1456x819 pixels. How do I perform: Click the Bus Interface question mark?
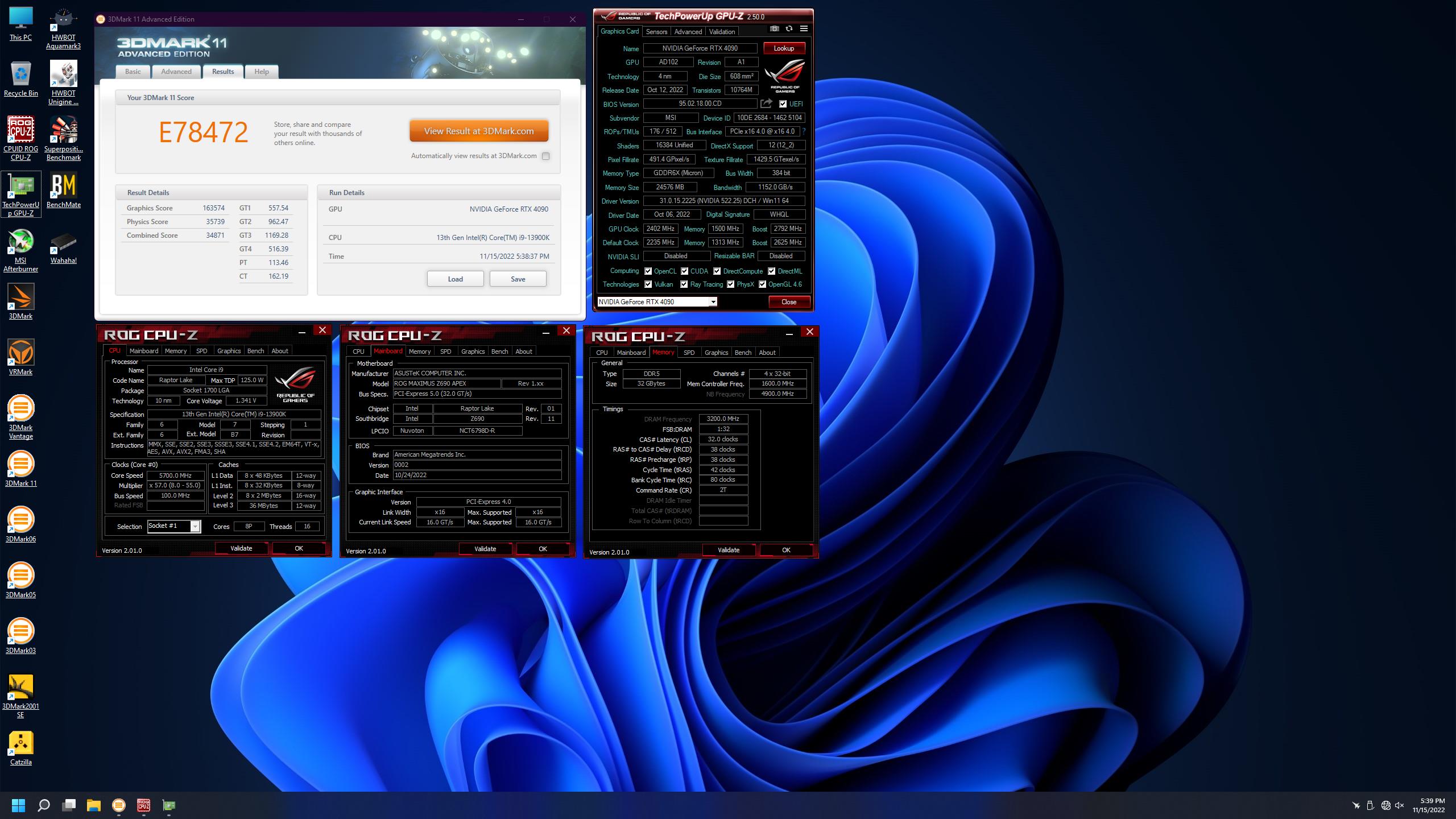pos(804,131)
